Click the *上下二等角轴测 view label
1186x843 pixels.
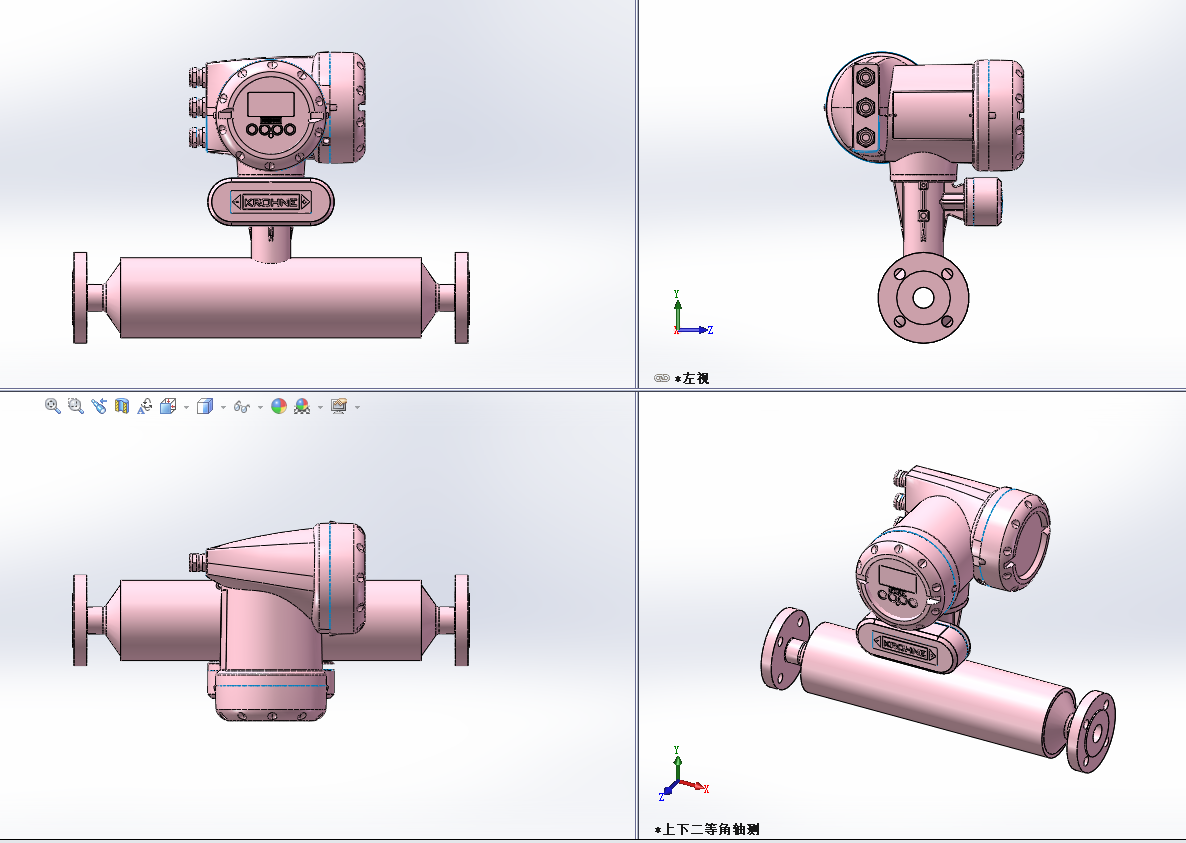pyautogui.click(x=707, y=829)
